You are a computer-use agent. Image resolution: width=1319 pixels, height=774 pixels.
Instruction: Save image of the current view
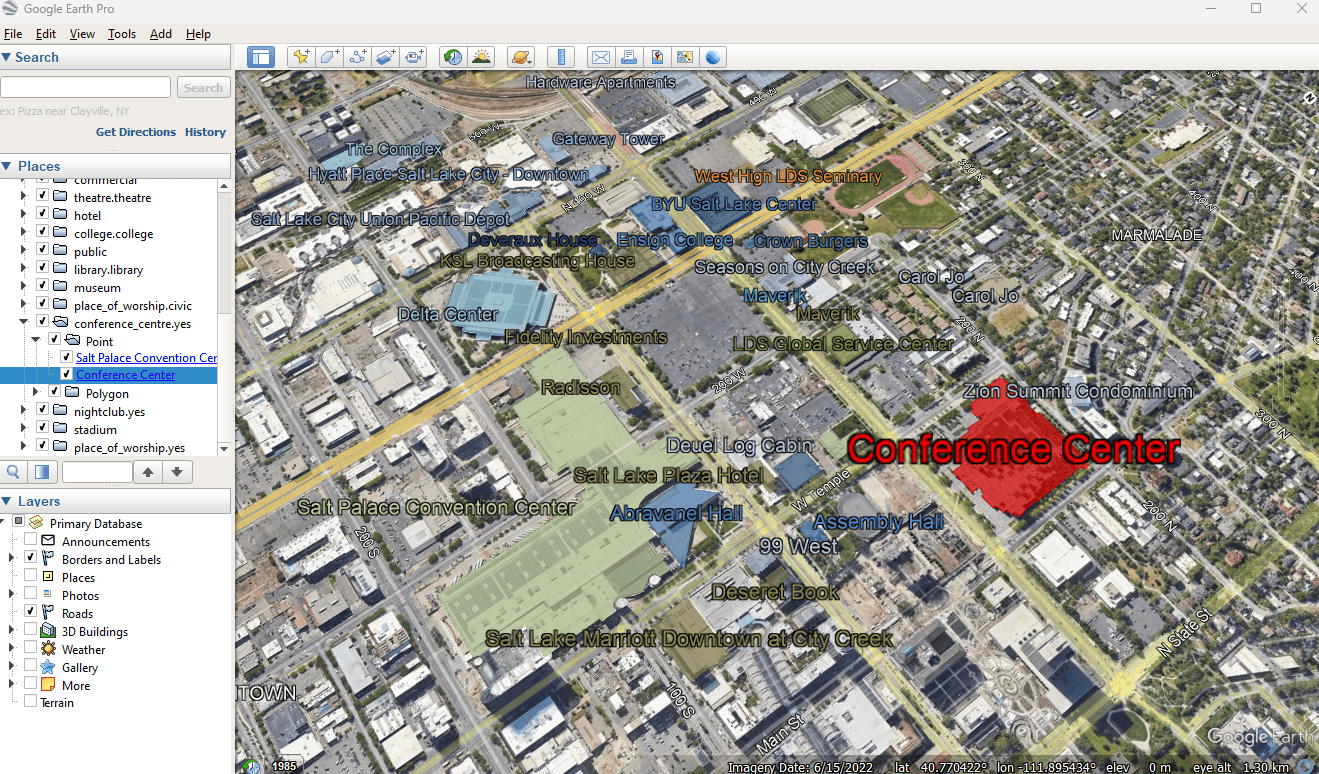657,57
